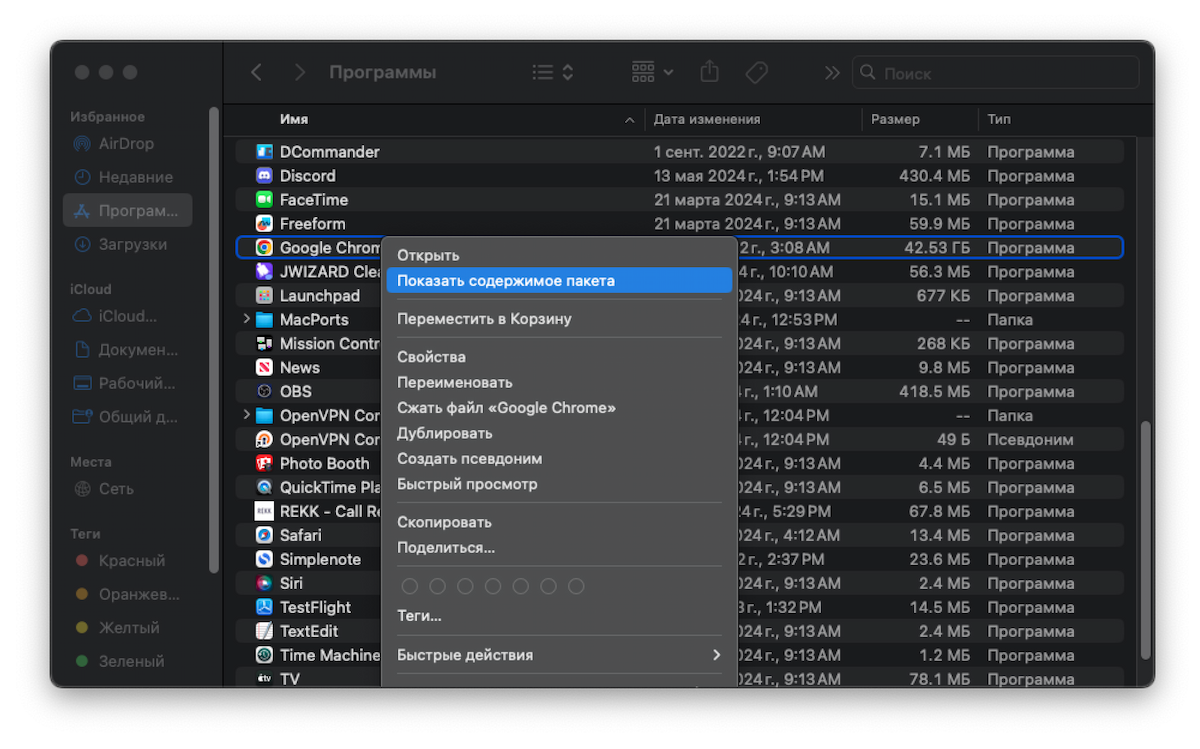Choose Теги… in context menu
The height and width of the screenshot is (749, 1200).
click(559, 616)
